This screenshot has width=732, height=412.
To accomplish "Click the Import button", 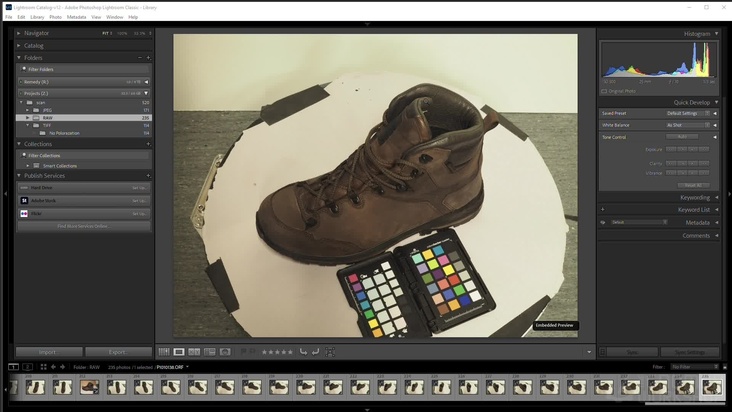I will click(x=49, y=352).
